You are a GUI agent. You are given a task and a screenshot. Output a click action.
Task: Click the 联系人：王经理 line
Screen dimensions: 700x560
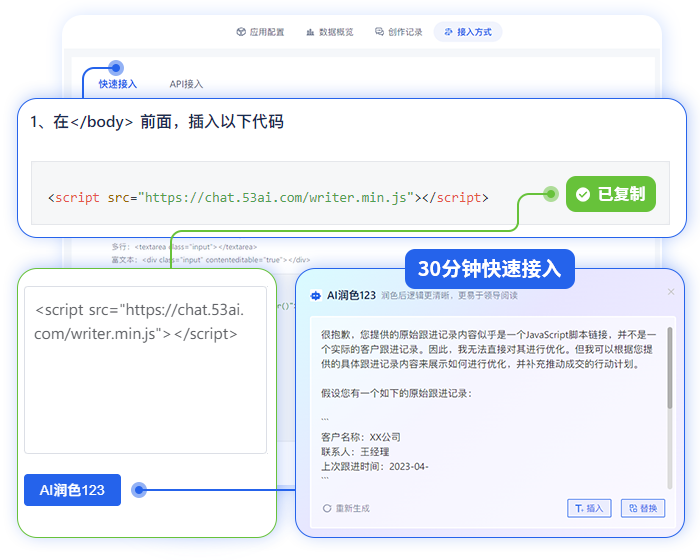tap(355, 451)
